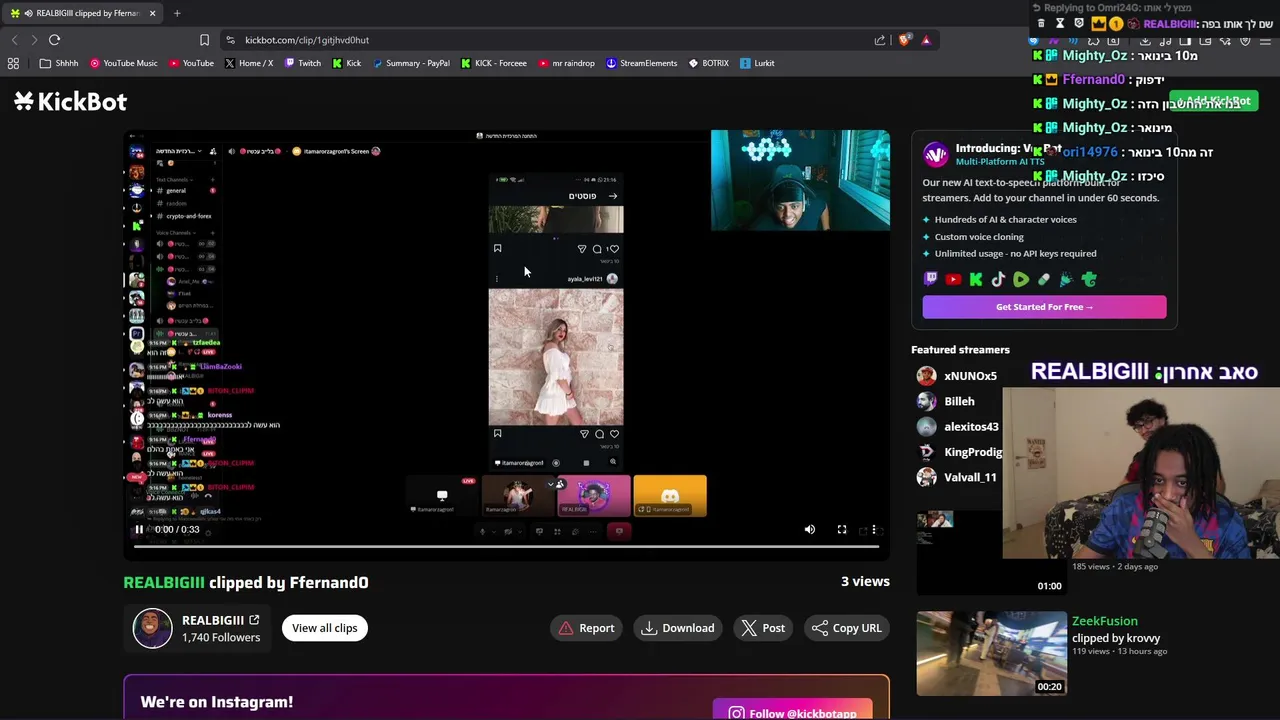Click REALBIGIII profile avatar
The width and height of the screenshot is (1280, 720).
[153, 628]
